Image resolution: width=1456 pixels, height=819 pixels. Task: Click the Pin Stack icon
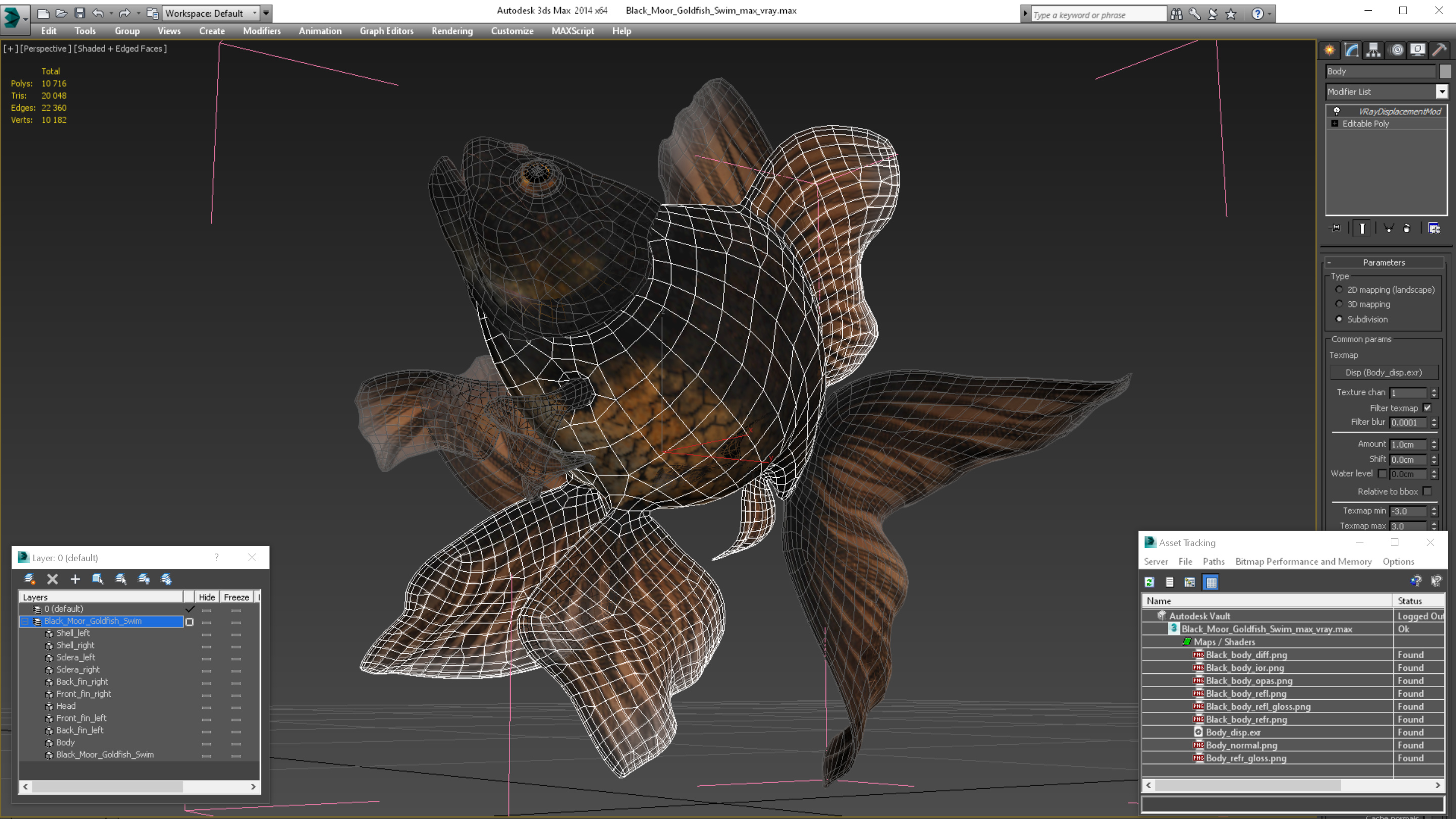[1336, 229]
